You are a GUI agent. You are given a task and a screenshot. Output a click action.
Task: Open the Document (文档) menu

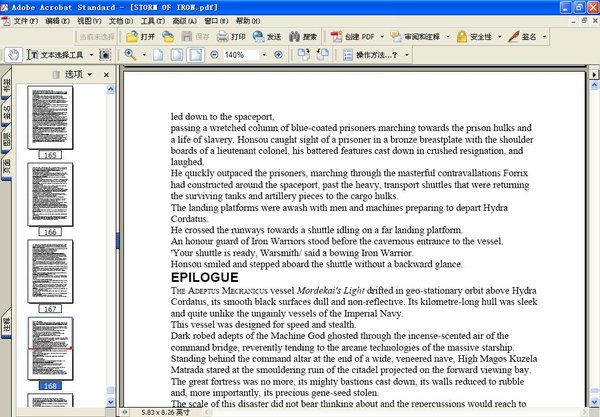pyautogui.click(x=121, y=21)
